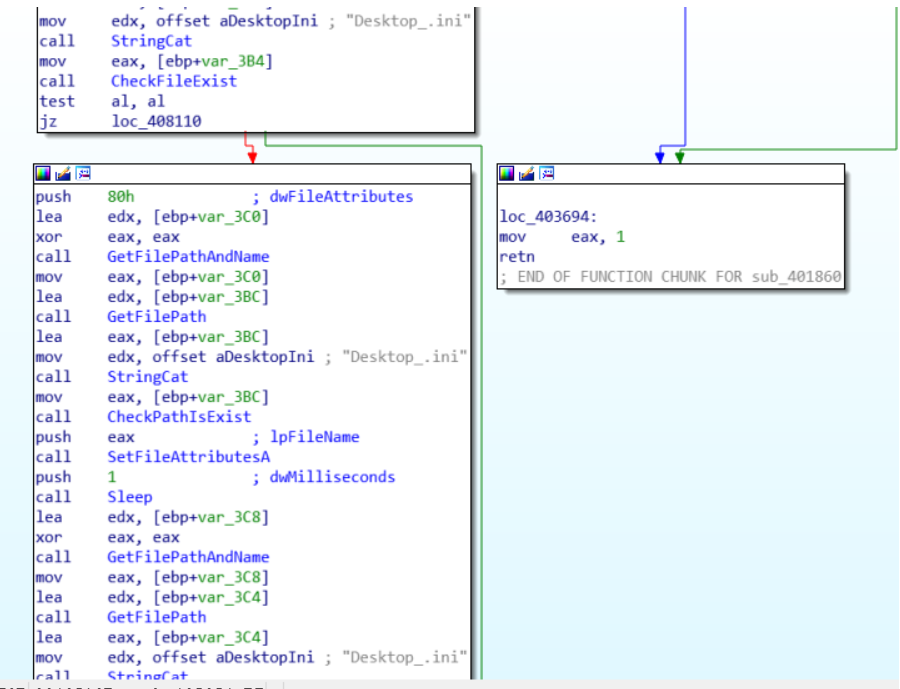The image size is (900, 689).
Task: Click pencil edit icon on loc_403694 block
Action: tap(527, 173)
